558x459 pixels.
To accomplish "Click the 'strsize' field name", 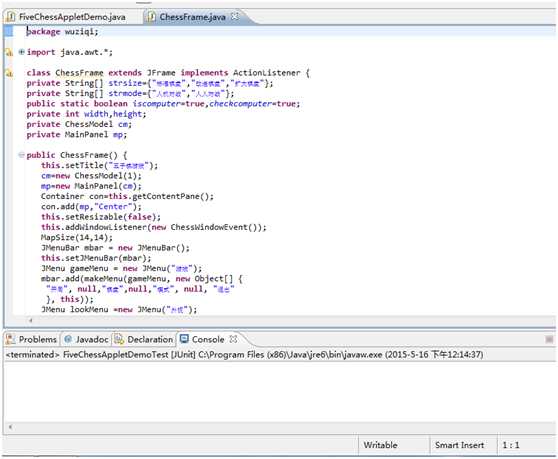I will point(125,83).
